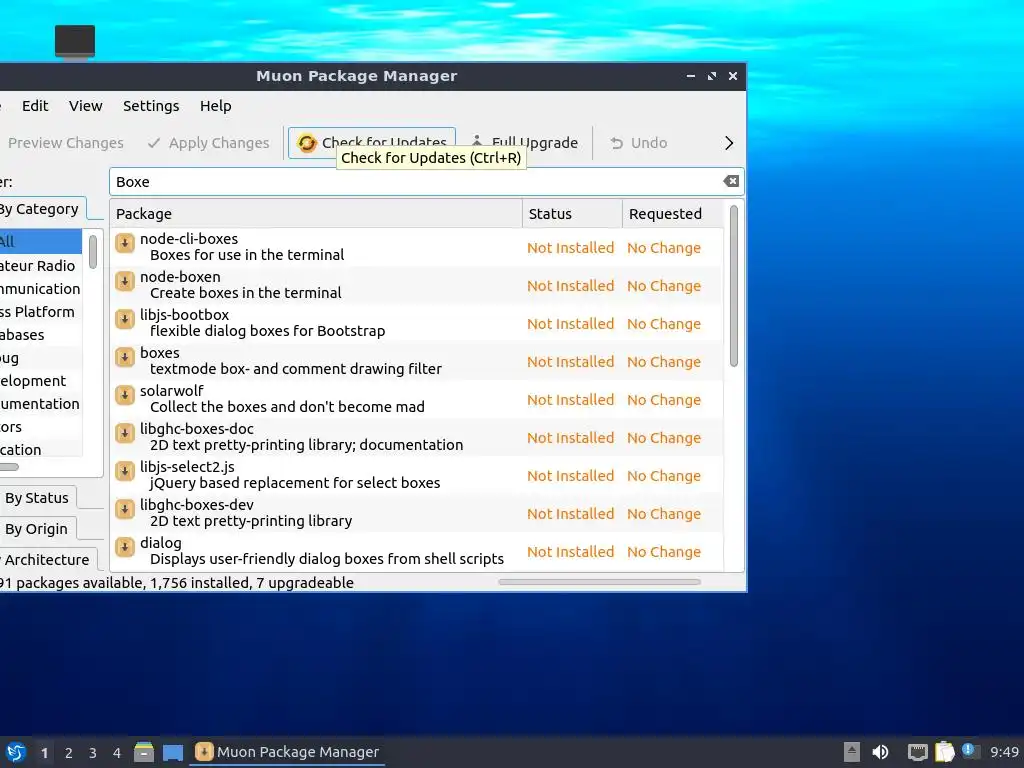
Task: Click Preview Changes in the toolbar
Action: [64, 142]
